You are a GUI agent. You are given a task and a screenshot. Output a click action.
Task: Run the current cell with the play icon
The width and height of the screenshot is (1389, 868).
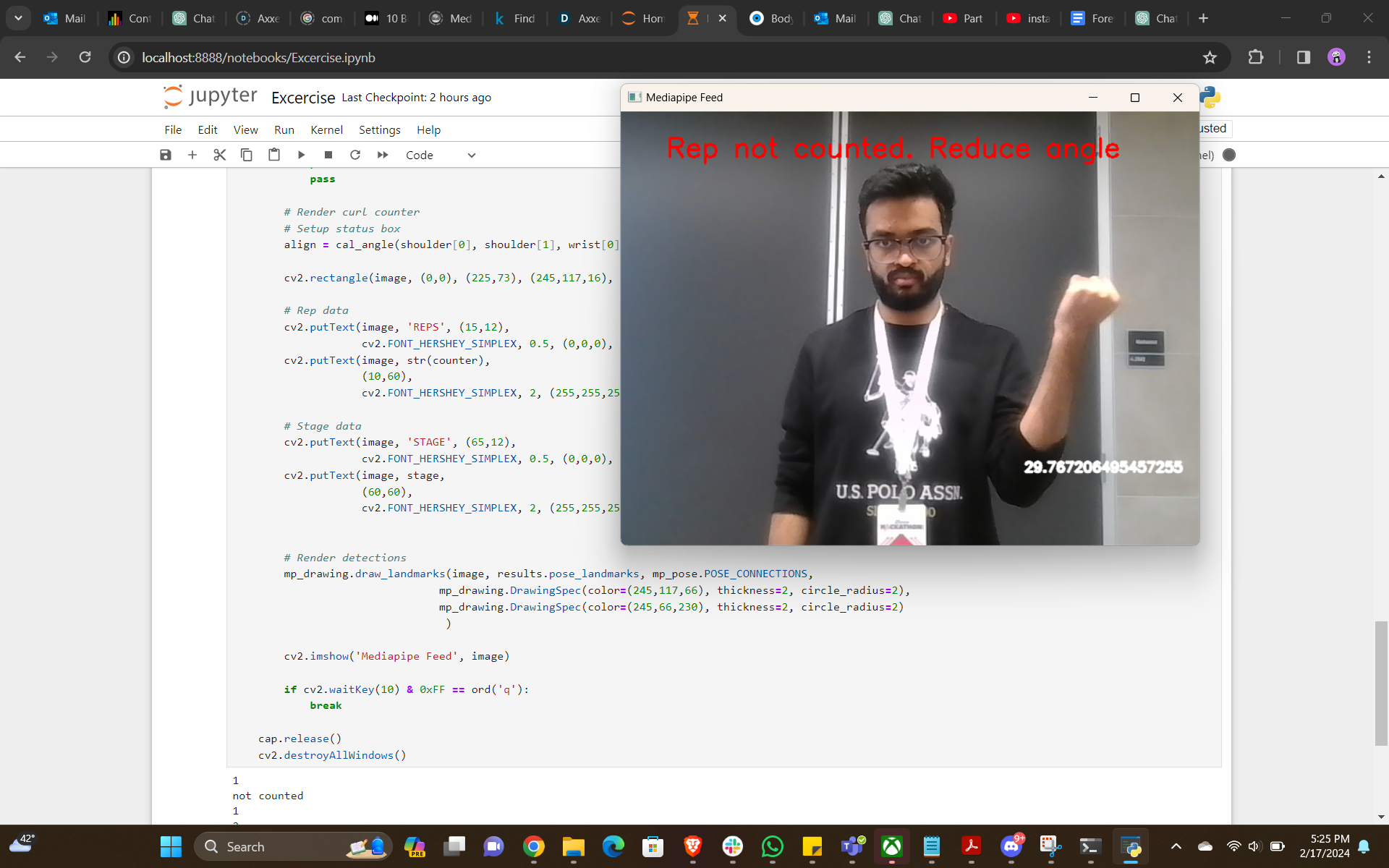pyautogui.click(x=301, y=154)
